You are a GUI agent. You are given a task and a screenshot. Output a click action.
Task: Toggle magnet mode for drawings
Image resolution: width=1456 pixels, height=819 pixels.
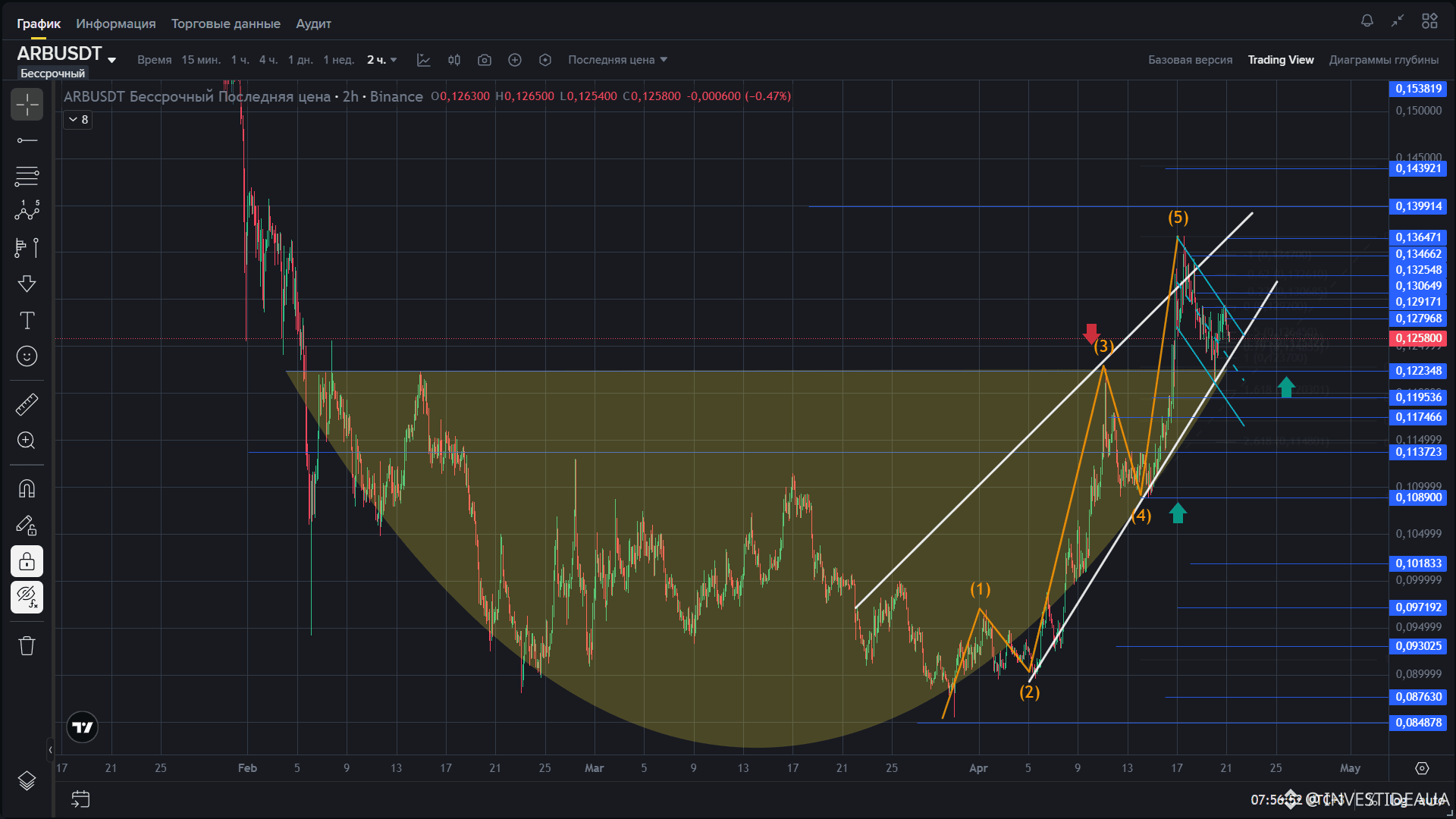(27, 489)
